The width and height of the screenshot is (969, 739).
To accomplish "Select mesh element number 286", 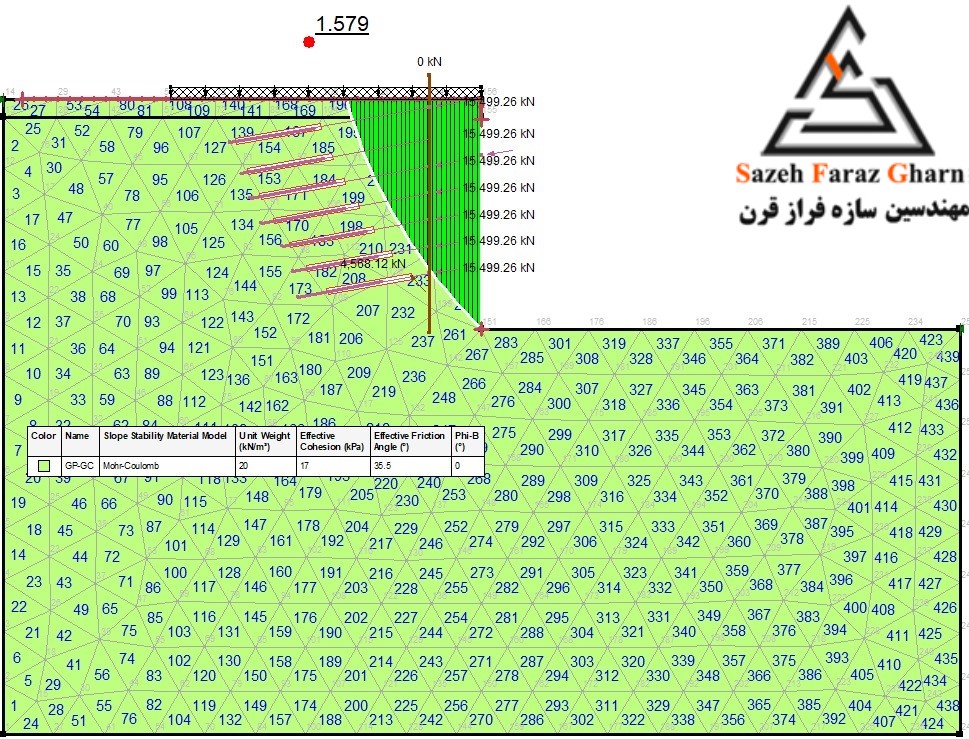I will coord(531,720).
